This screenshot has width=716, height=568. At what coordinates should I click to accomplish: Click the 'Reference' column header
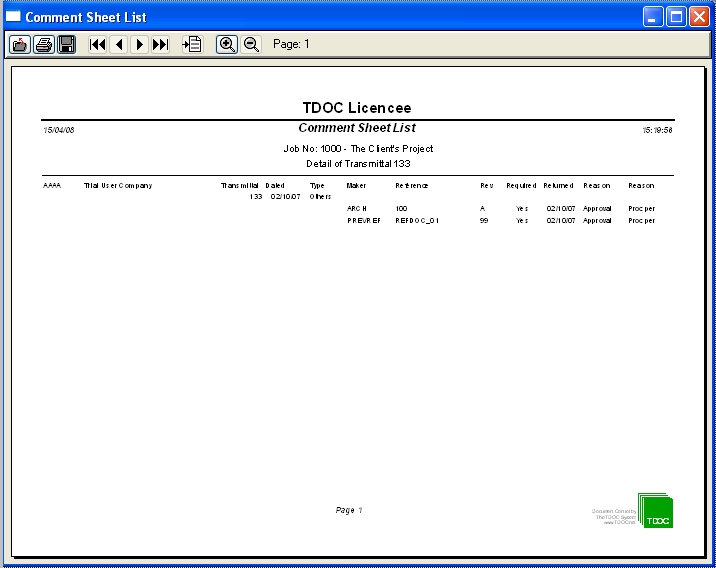click(412, 185)
